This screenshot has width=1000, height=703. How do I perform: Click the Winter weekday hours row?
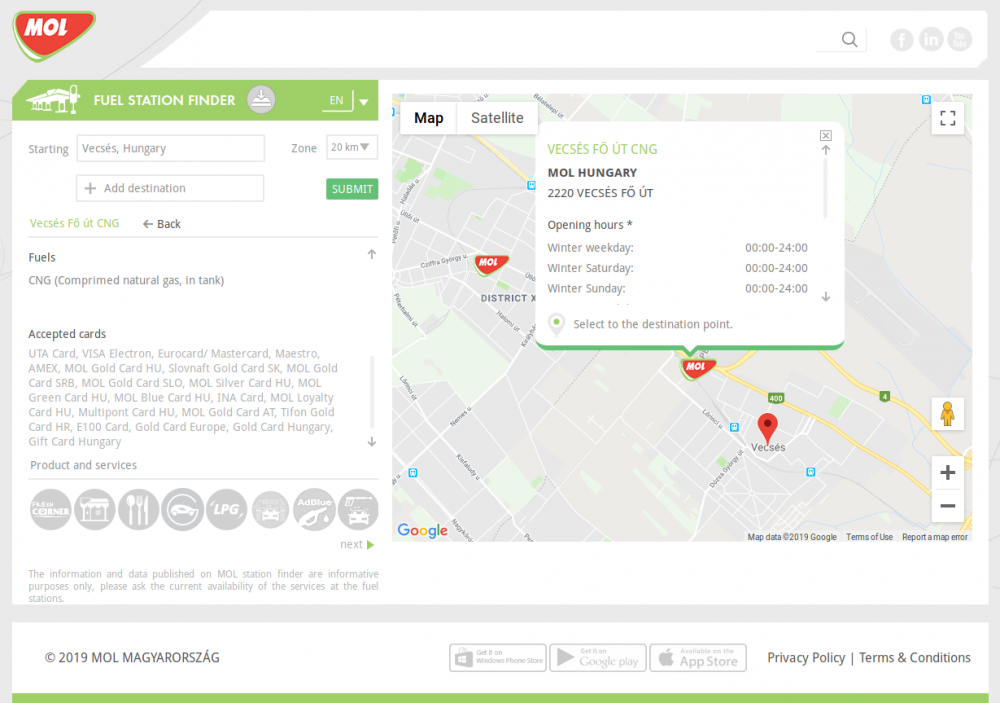tap(677, 248)
